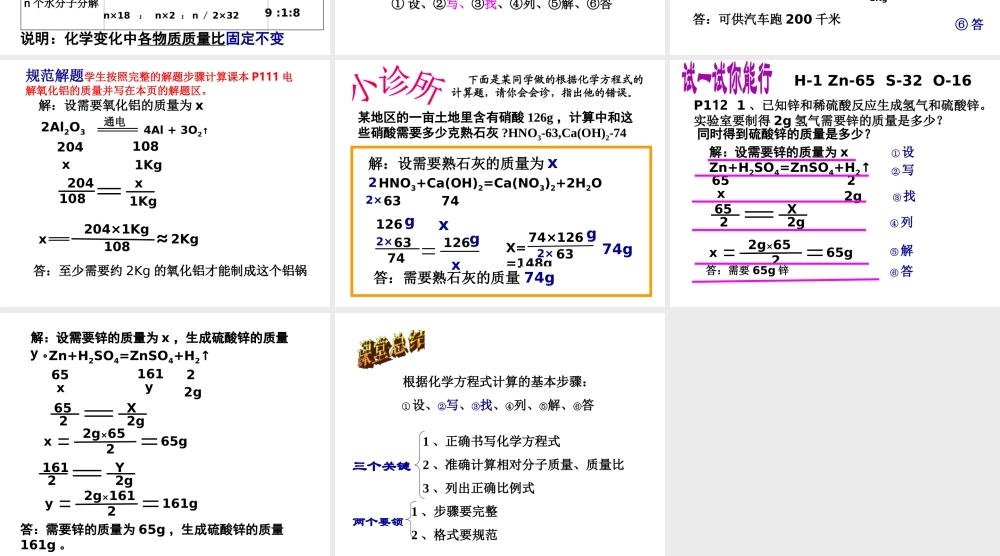Click the 两个要领 label
Screen dimensions: 1000x556
[x=378, y=522]
